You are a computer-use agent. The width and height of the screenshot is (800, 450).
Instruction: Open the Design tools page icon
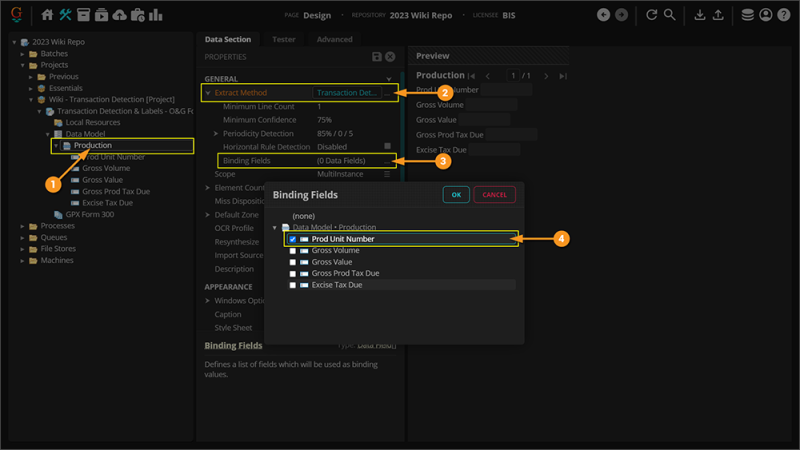[65, 15]
